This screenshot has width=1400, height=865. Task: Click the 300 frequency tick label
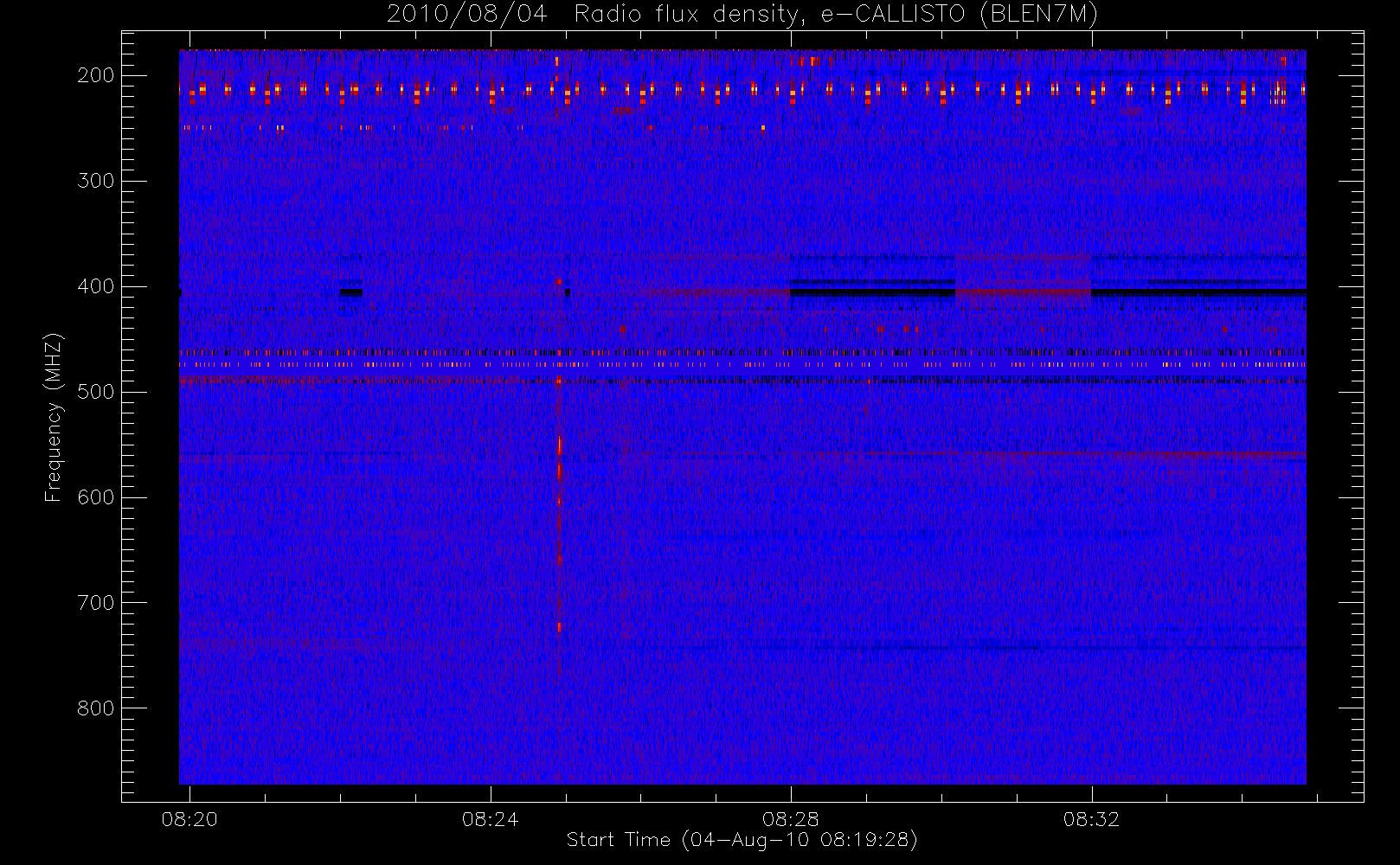(x=96, y=181)
